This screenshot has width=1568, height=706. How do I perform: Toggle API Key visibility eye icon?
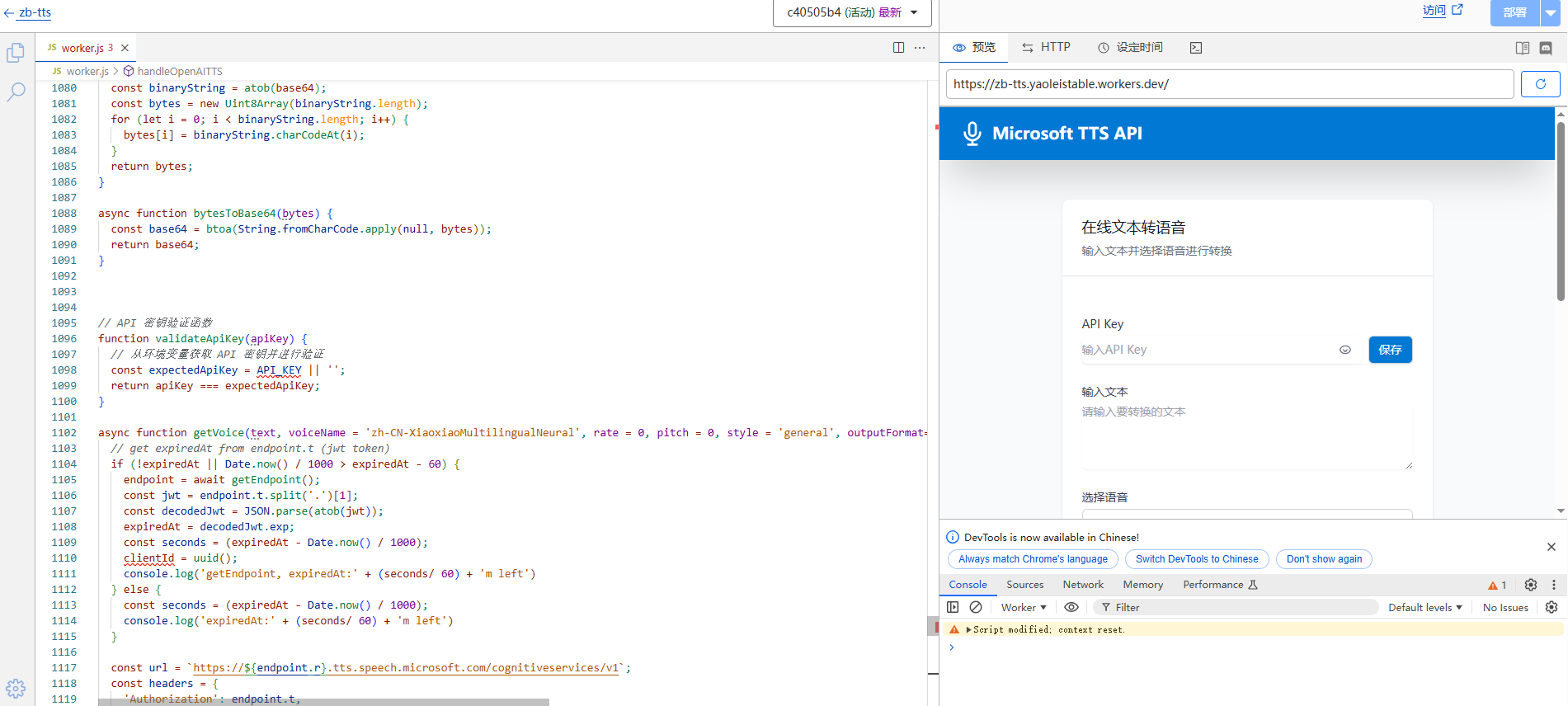[x=1345, y=350]
